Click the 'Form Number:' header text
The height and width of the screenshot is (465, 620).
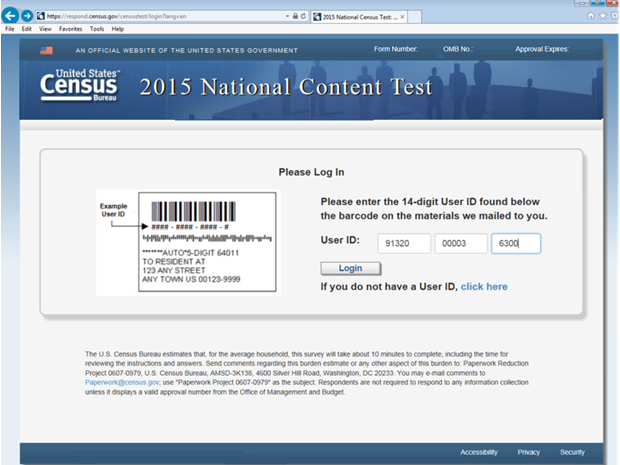tap(396, 49)
